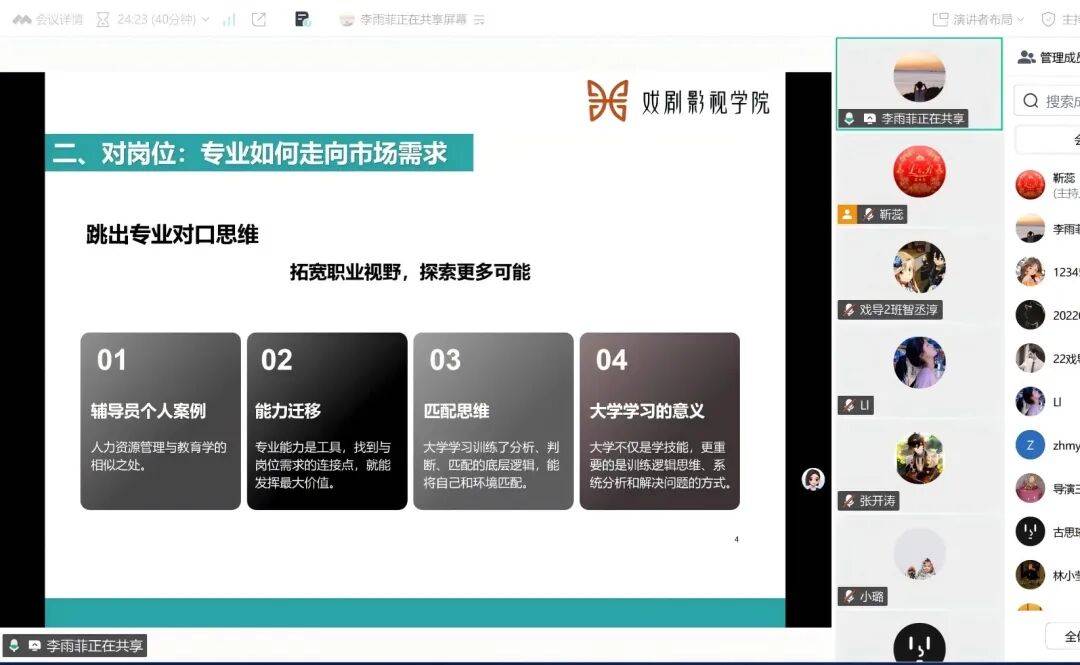The image size is (1080, 665).
Task: Select 张开涛 video tile avatar
Action: [x=919, y=458]
